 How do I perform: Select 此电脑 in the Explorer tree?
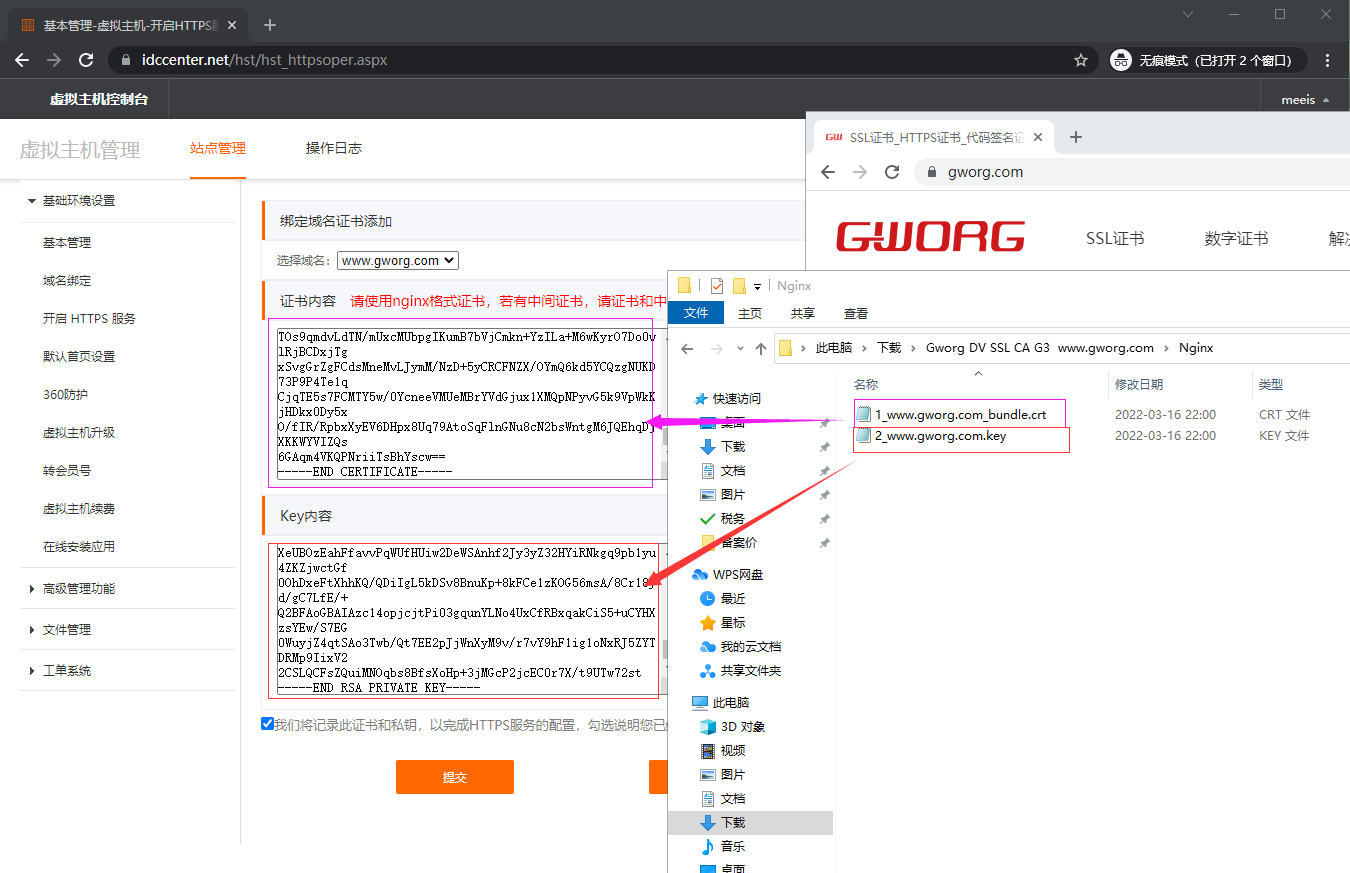click(x=730, y=702)
